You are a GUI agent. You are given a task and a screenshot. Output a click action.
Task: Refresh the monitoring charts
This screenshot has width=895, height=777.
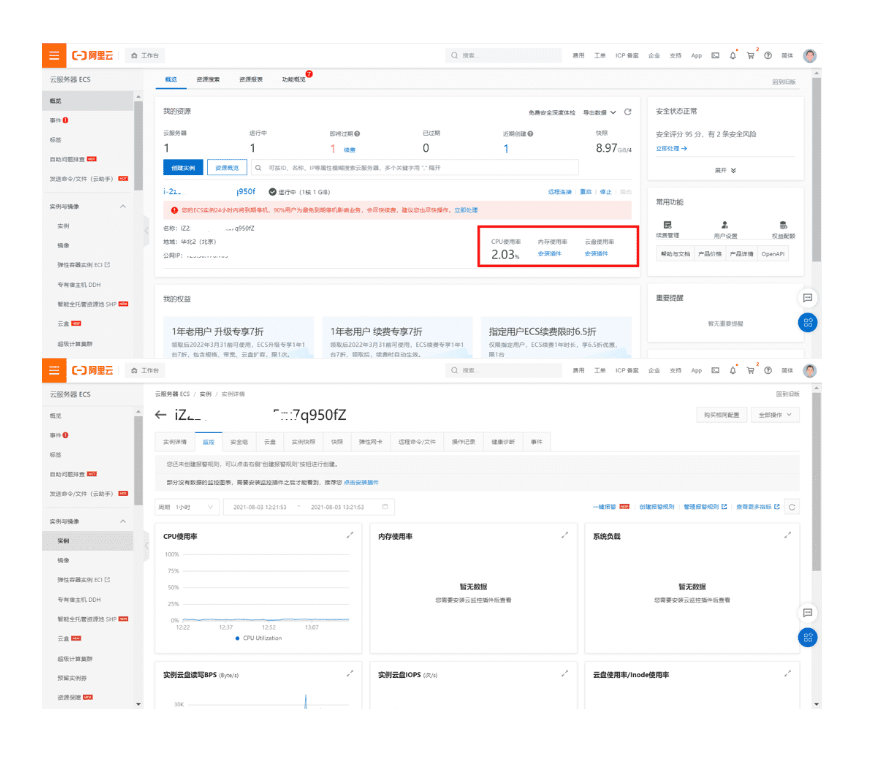pyautogui.click(x=792, y=507)
